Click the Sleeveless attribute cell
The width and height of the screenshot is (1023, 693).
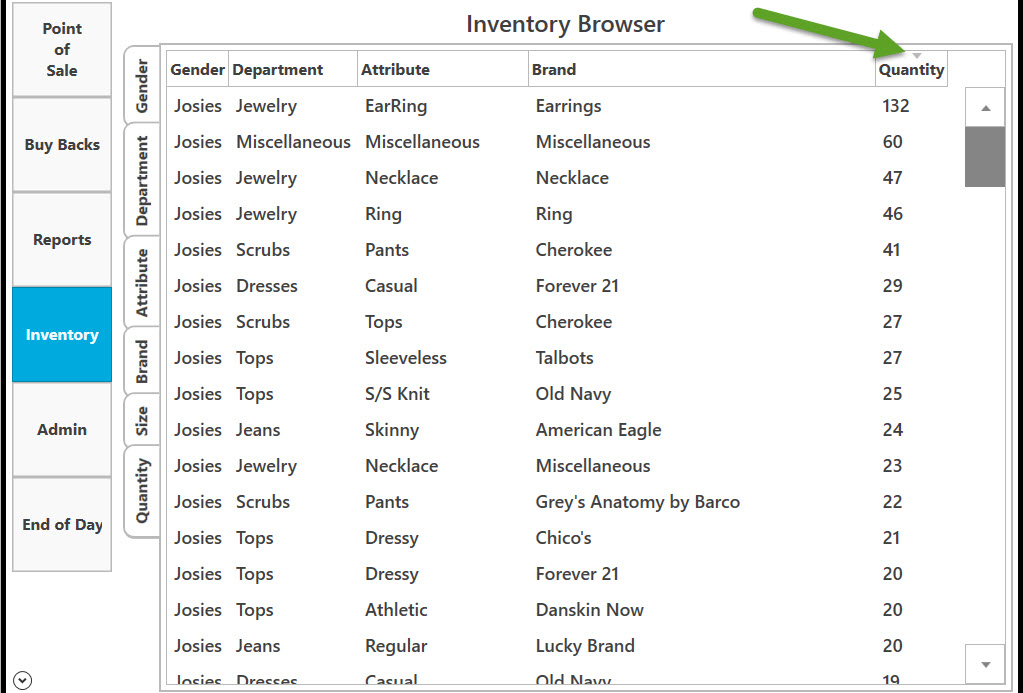click(x=406, y=358)
